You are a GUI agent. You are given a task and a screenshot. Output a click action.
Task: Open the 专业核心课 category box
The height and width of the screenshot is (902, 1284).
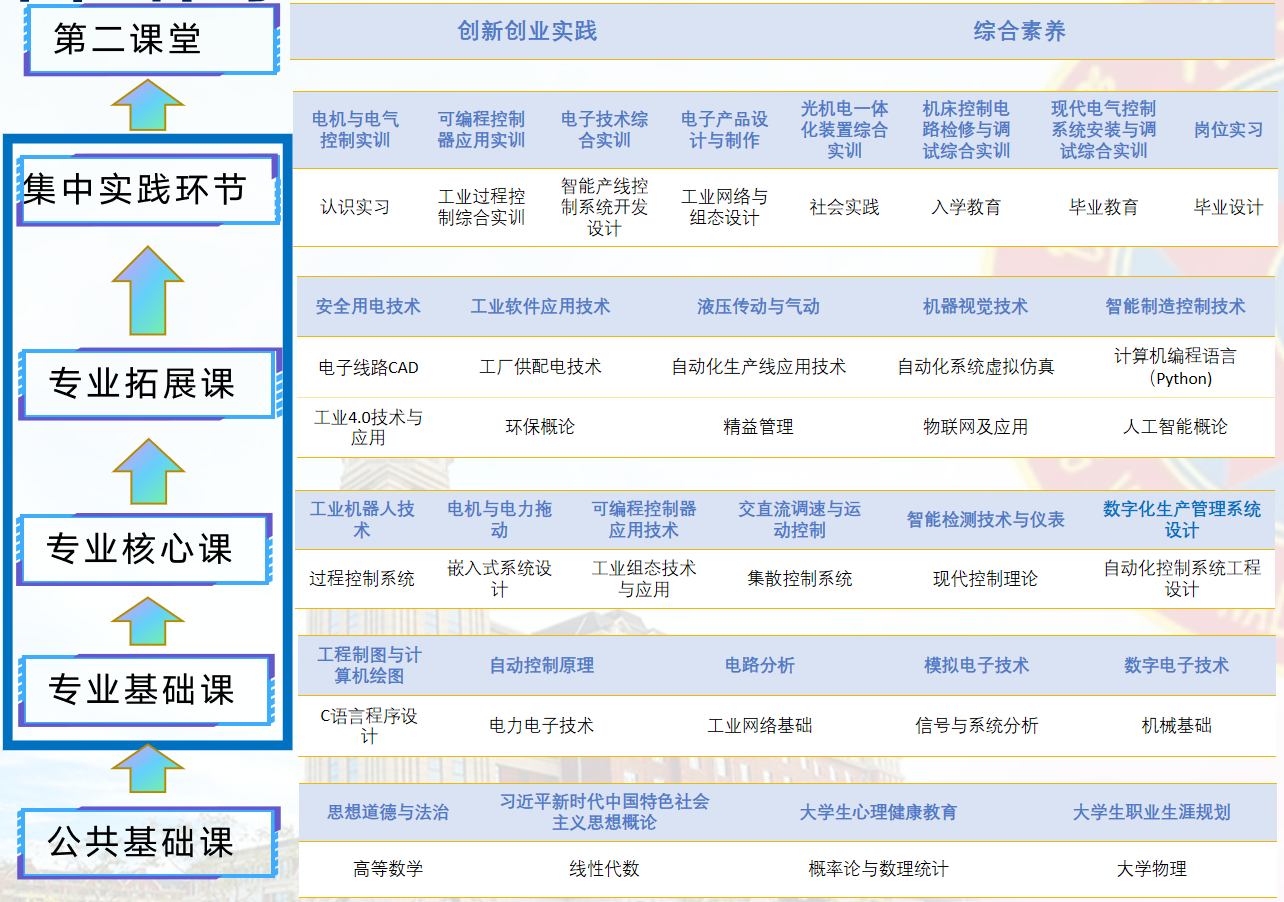[x=146, y=549]
